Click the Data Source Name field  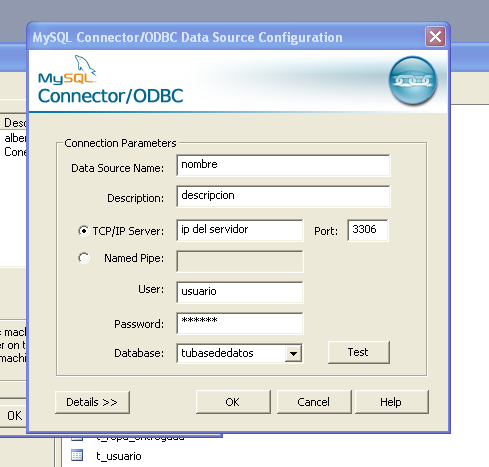[x=283, y=165]
